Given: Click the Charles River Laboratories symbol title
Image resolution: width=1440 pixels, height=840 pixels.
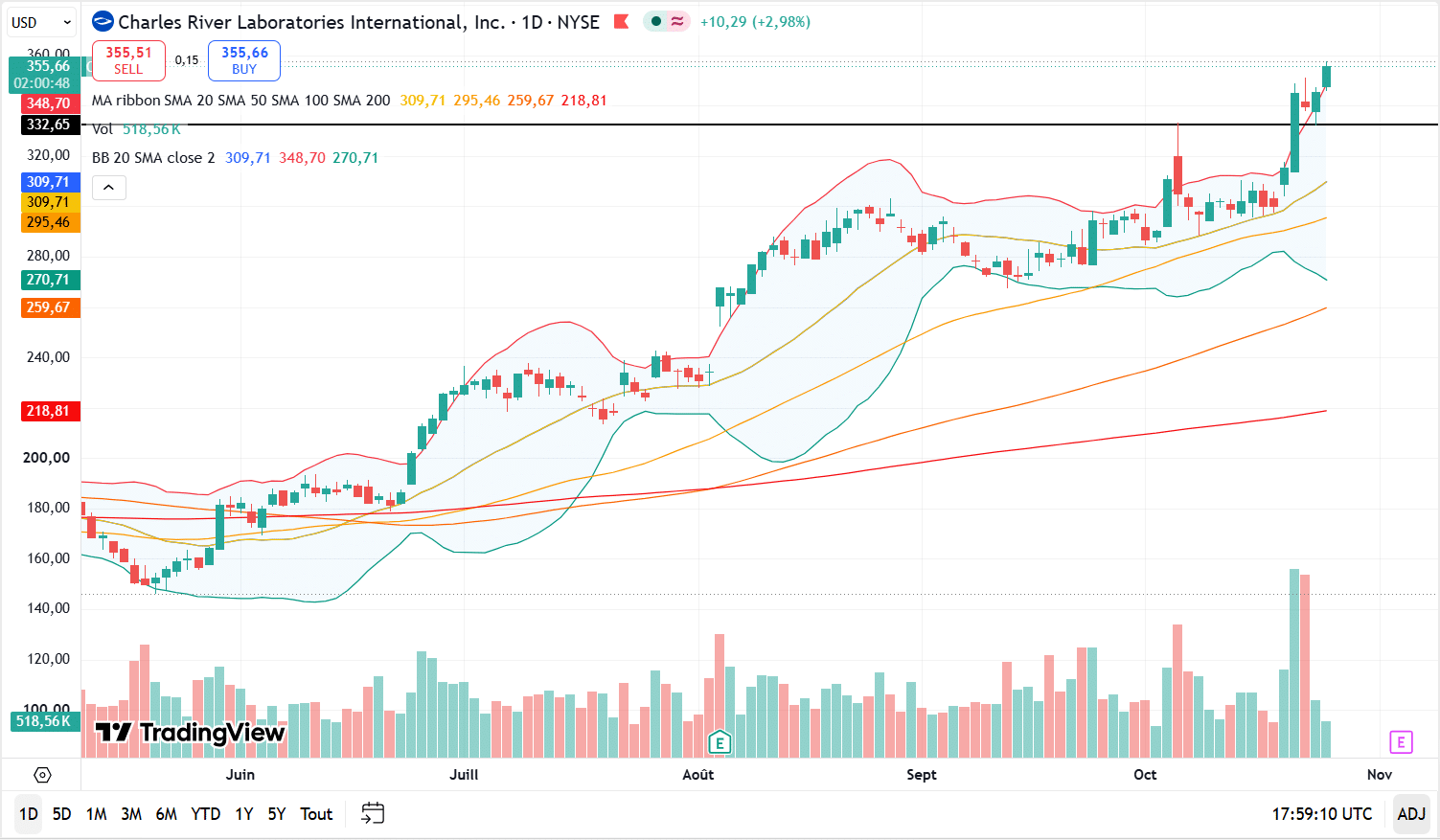Looking at the screenshot, I should point(311,22).
